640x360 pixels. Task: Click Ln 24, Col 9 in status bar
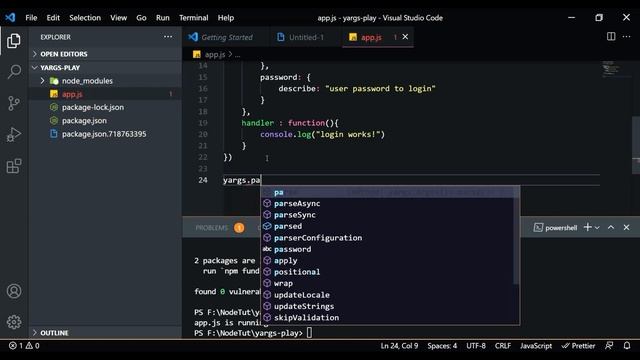click(399, 346)
